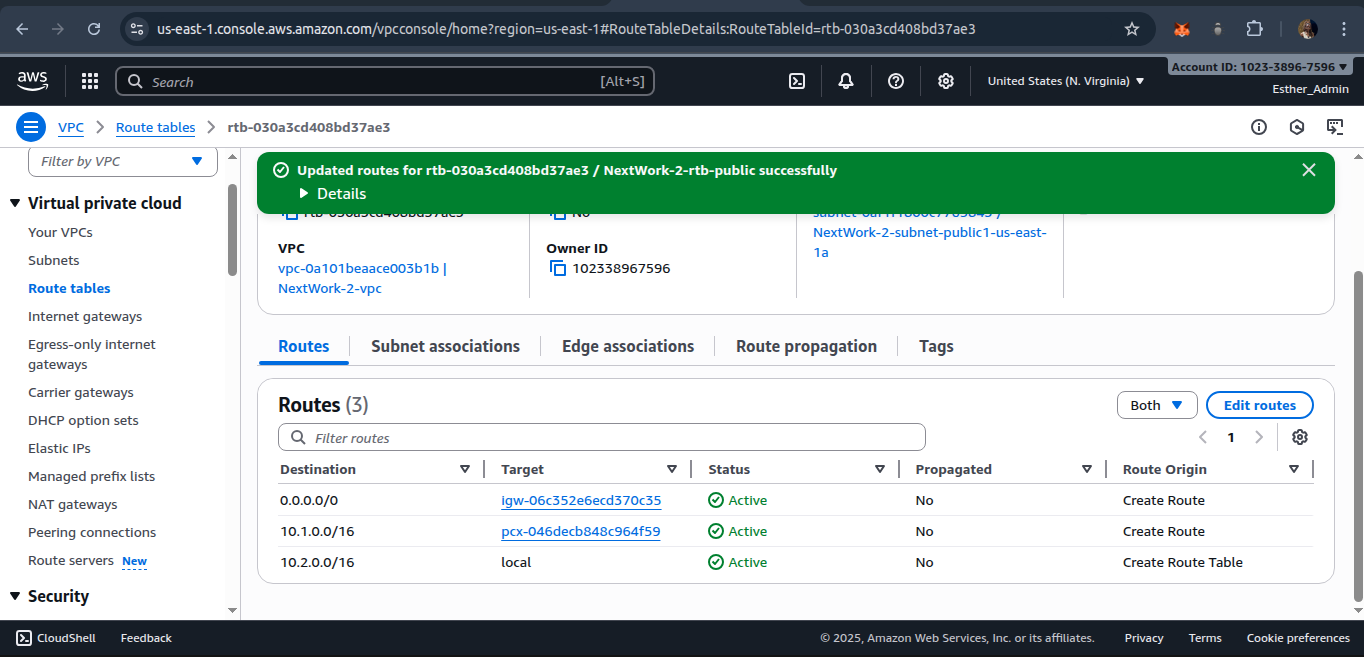Open the info panel icon
The height and width of the screenshot is (657, 1364).
[x=1259, y=127]
